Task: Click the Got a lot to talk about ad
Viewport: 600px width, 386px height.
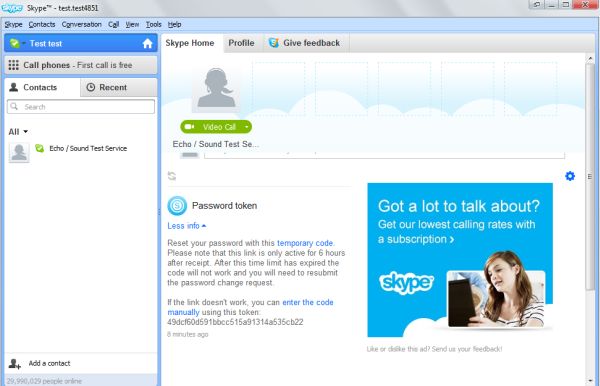Action: 460,260
